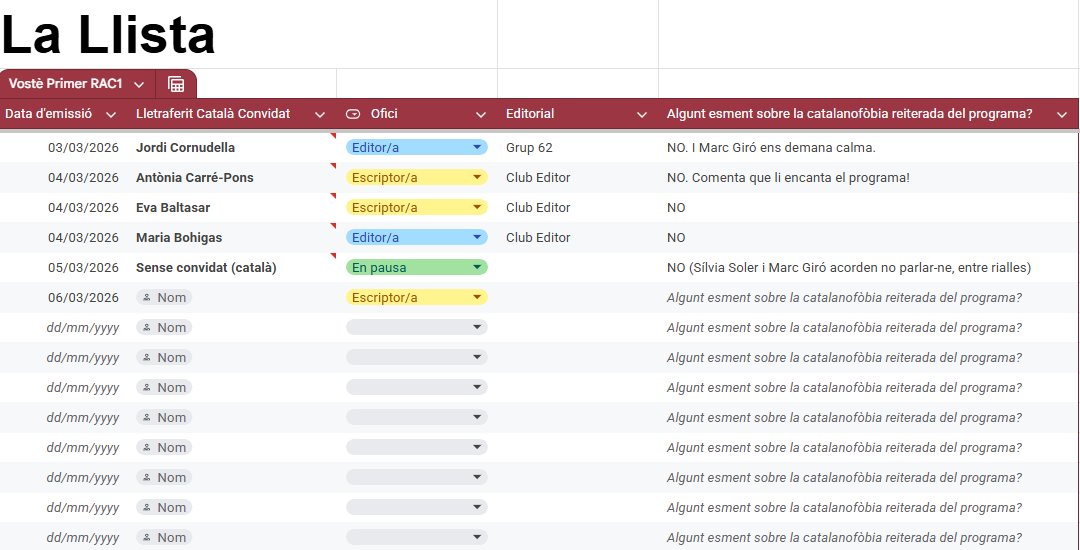The width and height of the screenshot is (1080, 550).
Task: Click the Editorial header label
Action: tap(530, 114)
